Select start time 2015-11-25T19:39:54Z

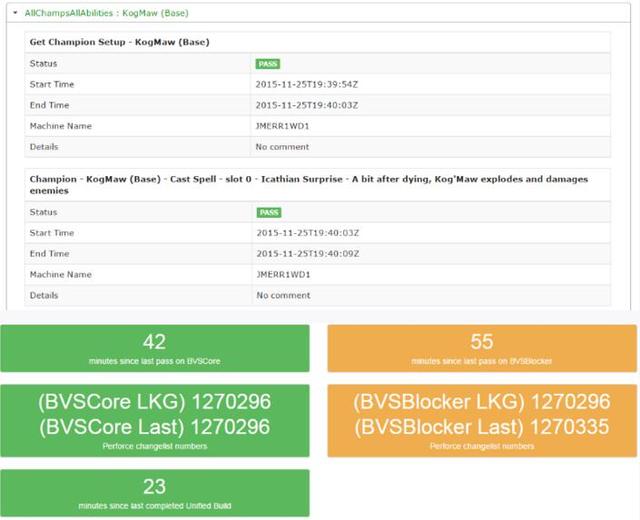coord(307,84)
